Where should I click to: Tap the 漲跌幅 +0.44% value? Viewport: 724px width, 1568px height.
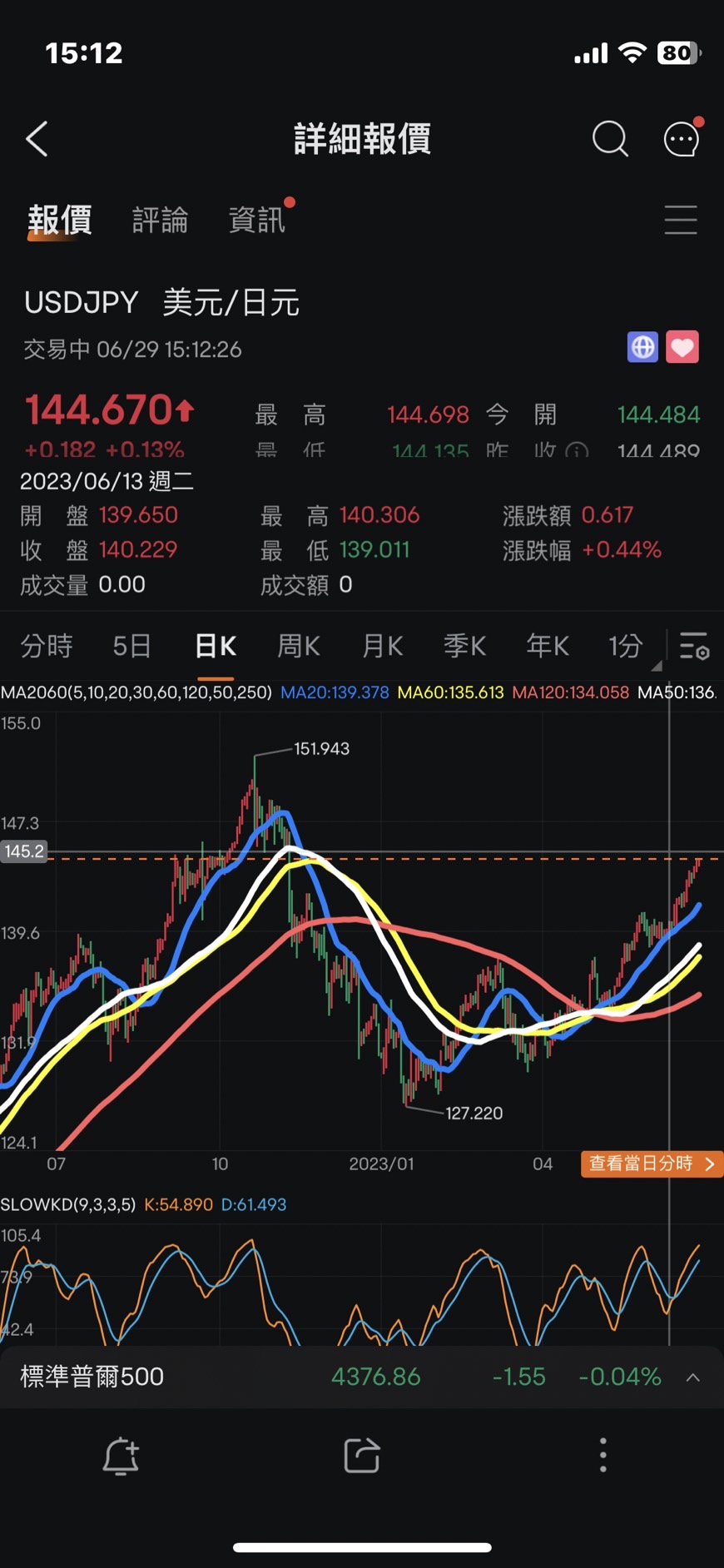[x=622, y=550]
